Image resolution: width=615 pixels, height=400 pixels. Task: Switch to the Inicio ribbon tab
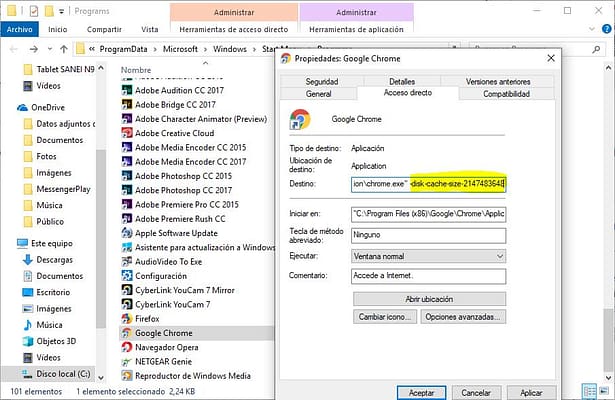click(58, 29)
